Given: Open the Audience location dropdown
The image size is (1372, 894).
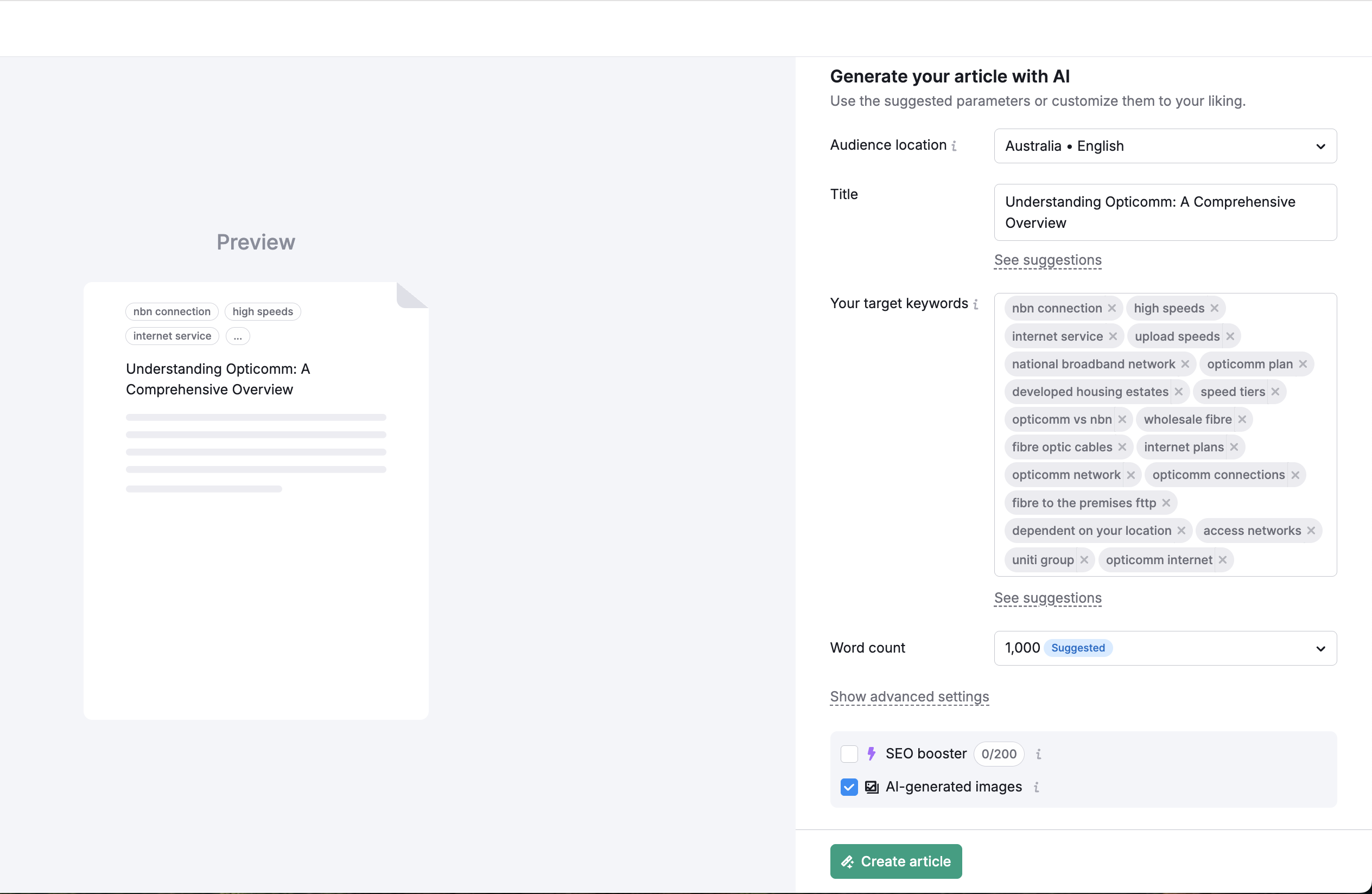Looking at the screenshot, I should coord(1165,146).
